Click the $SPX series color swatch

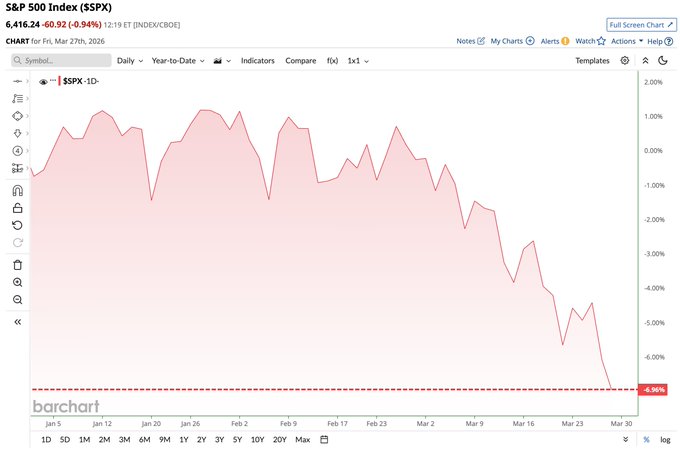[59, 81]
